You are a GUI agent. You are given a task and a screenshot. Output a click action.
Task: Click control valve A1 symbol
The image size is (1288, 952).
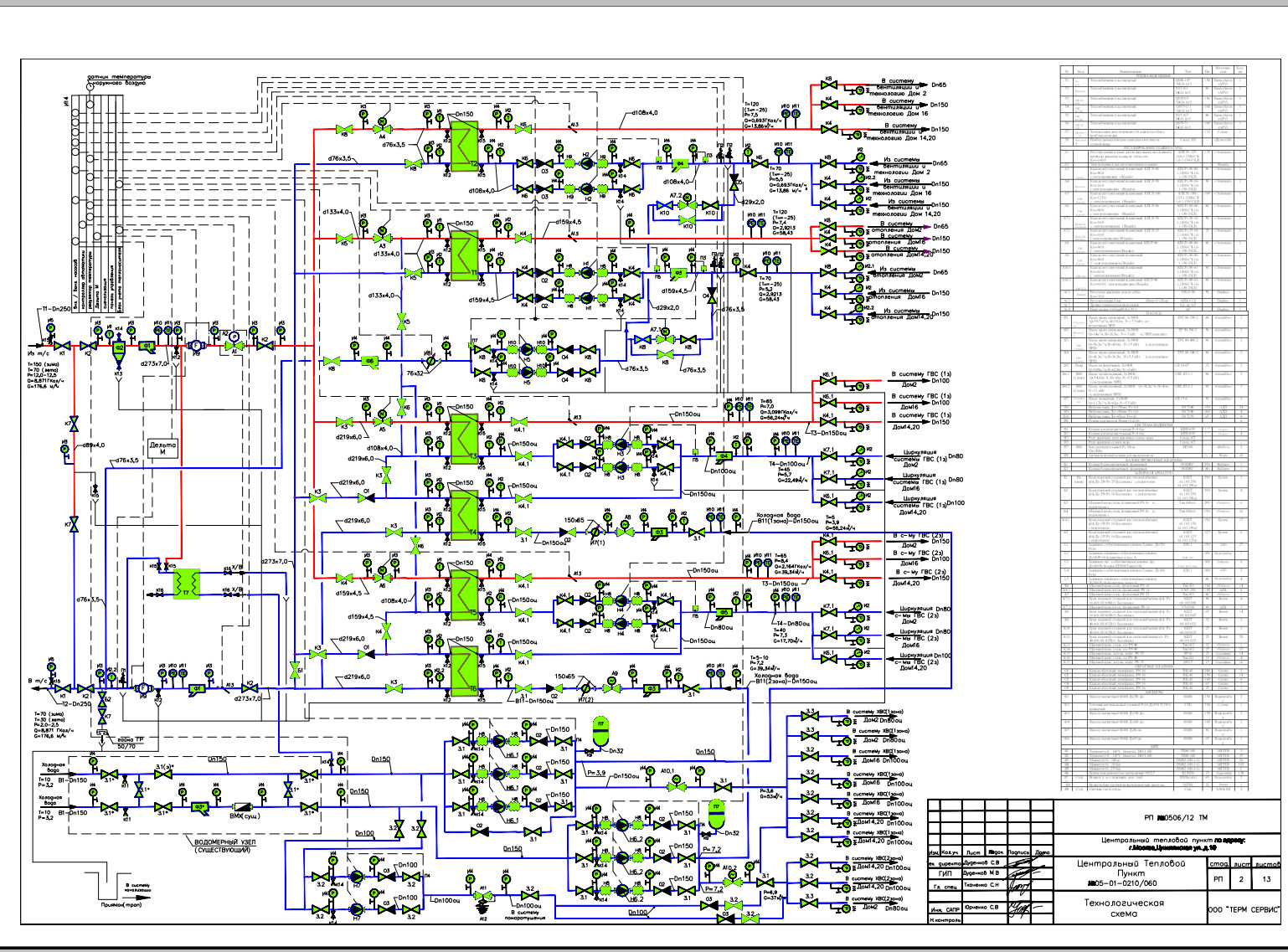tap(234, 345)
